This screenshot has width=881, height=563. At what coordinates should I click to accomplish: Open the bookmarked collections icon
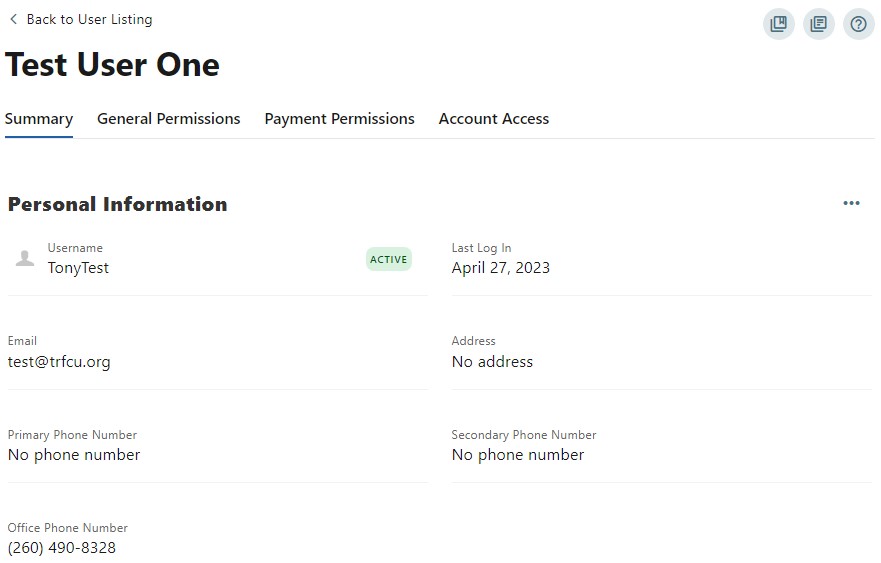point(779,24)
